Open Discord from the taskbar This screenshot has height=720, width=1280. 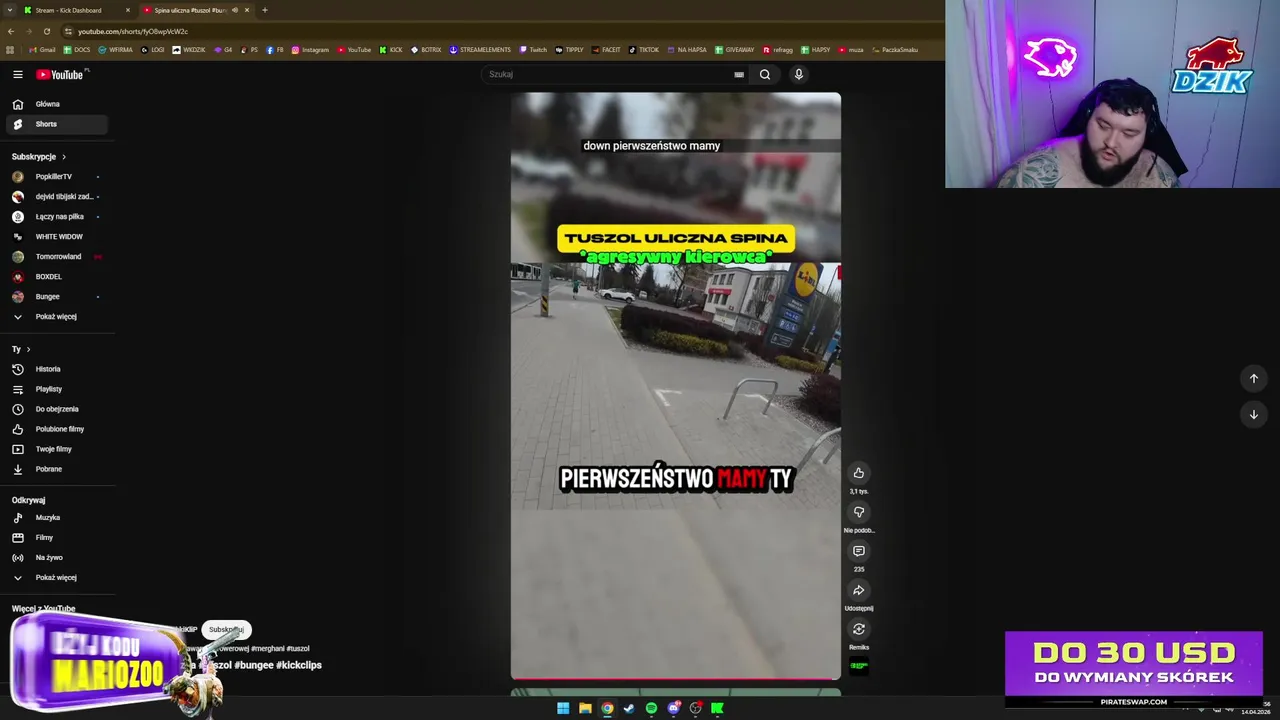tap(673, 708)
